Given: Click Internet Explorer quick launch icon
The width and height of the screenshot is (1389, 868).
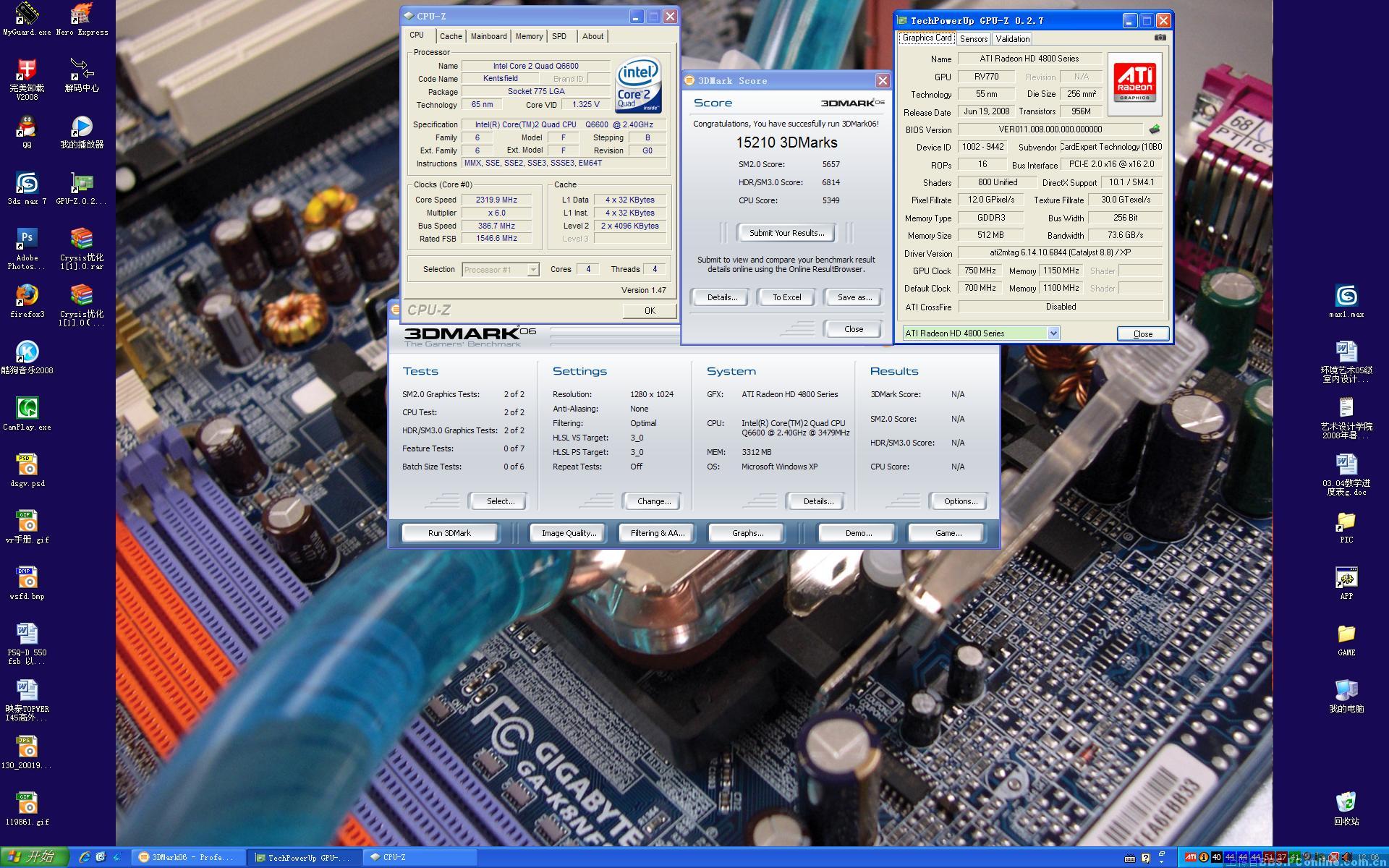Looking at the screenshot, I should tap(85, 857).
